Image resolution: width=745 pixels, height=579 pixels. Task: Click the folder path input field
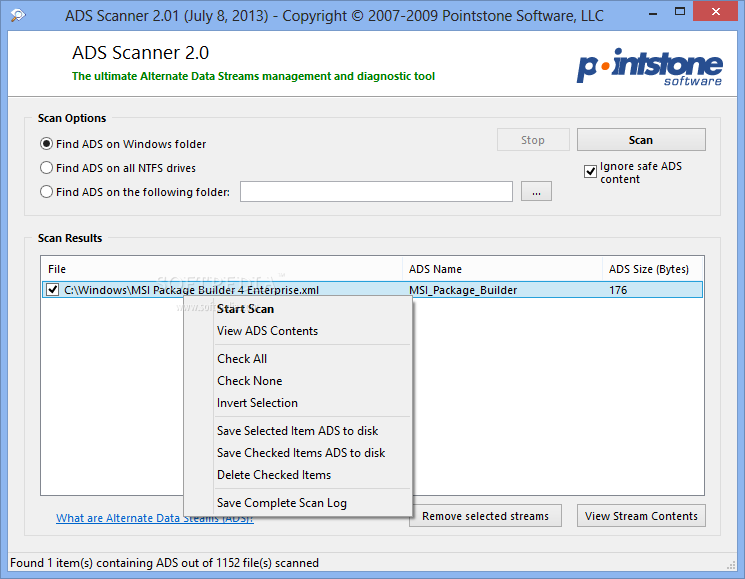click(376, 191)
